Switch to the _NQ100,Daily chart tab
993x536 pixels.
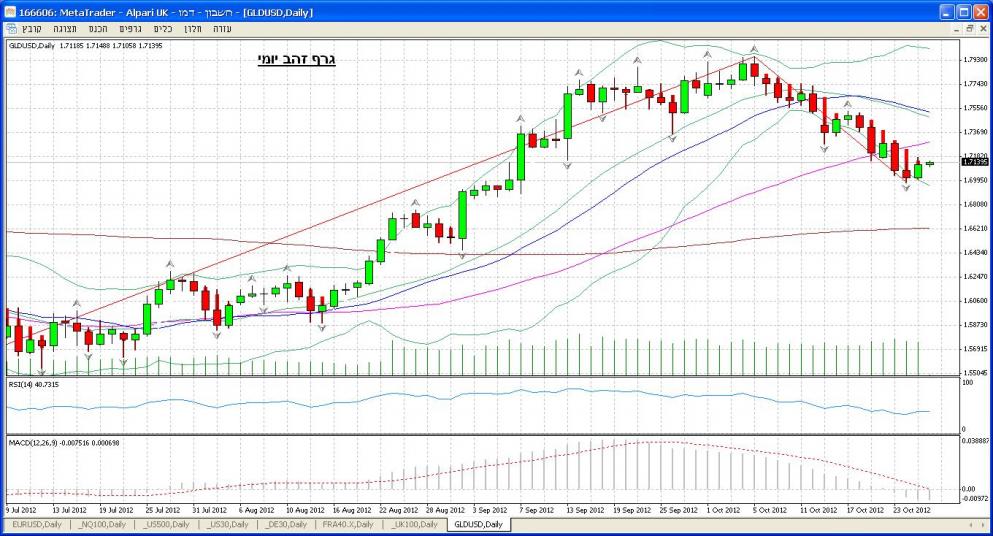coord(101,524)
